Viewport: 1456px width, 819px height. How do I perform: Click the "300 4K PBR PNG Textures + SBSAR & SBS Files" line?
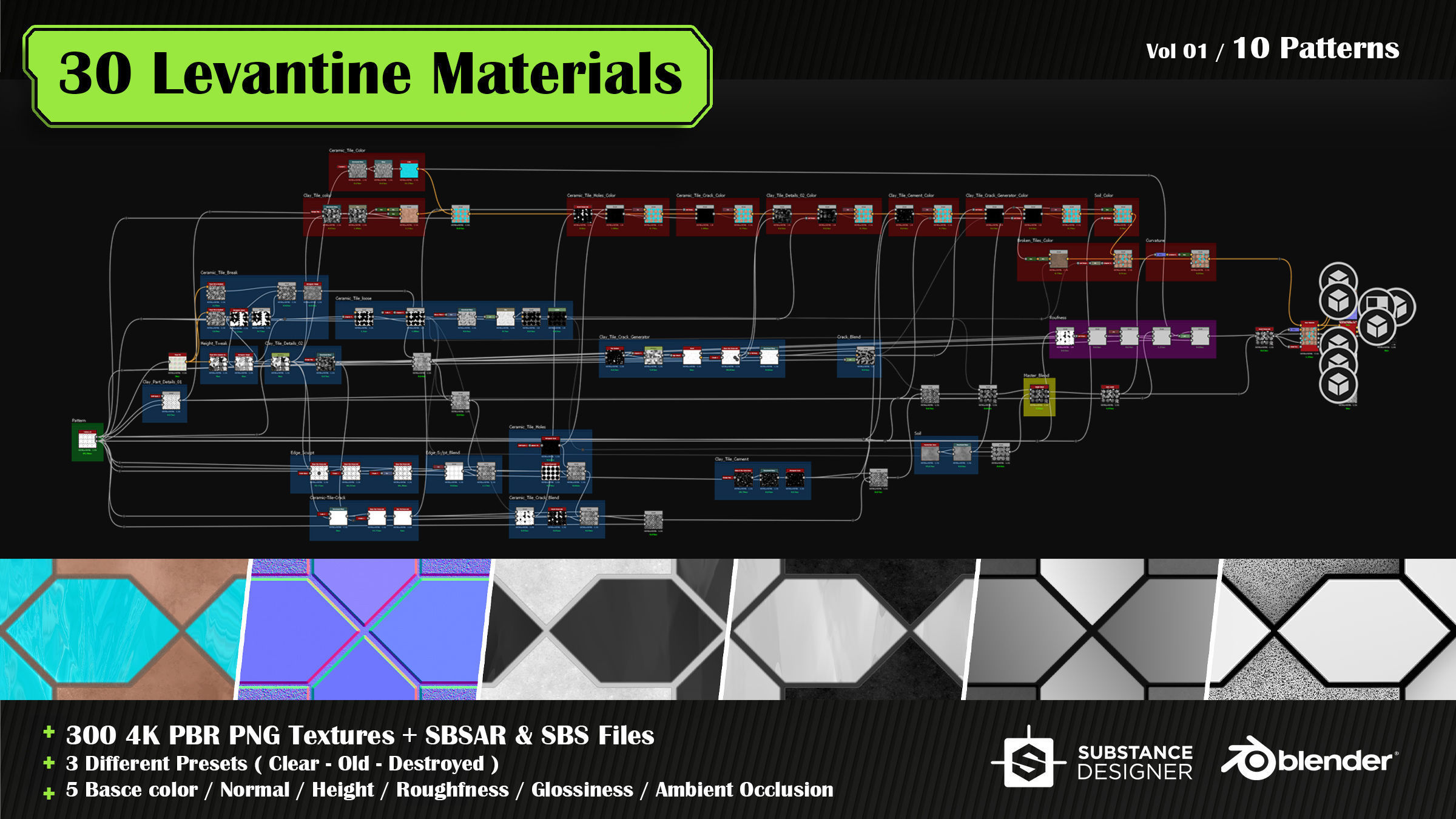(x=360, y=735)
